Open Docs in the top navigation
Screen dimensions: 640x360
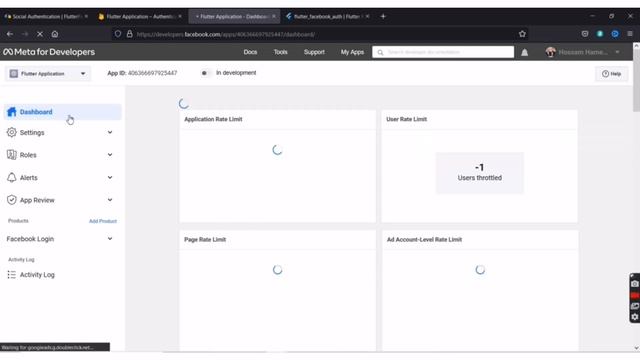(x=250, y=52)
